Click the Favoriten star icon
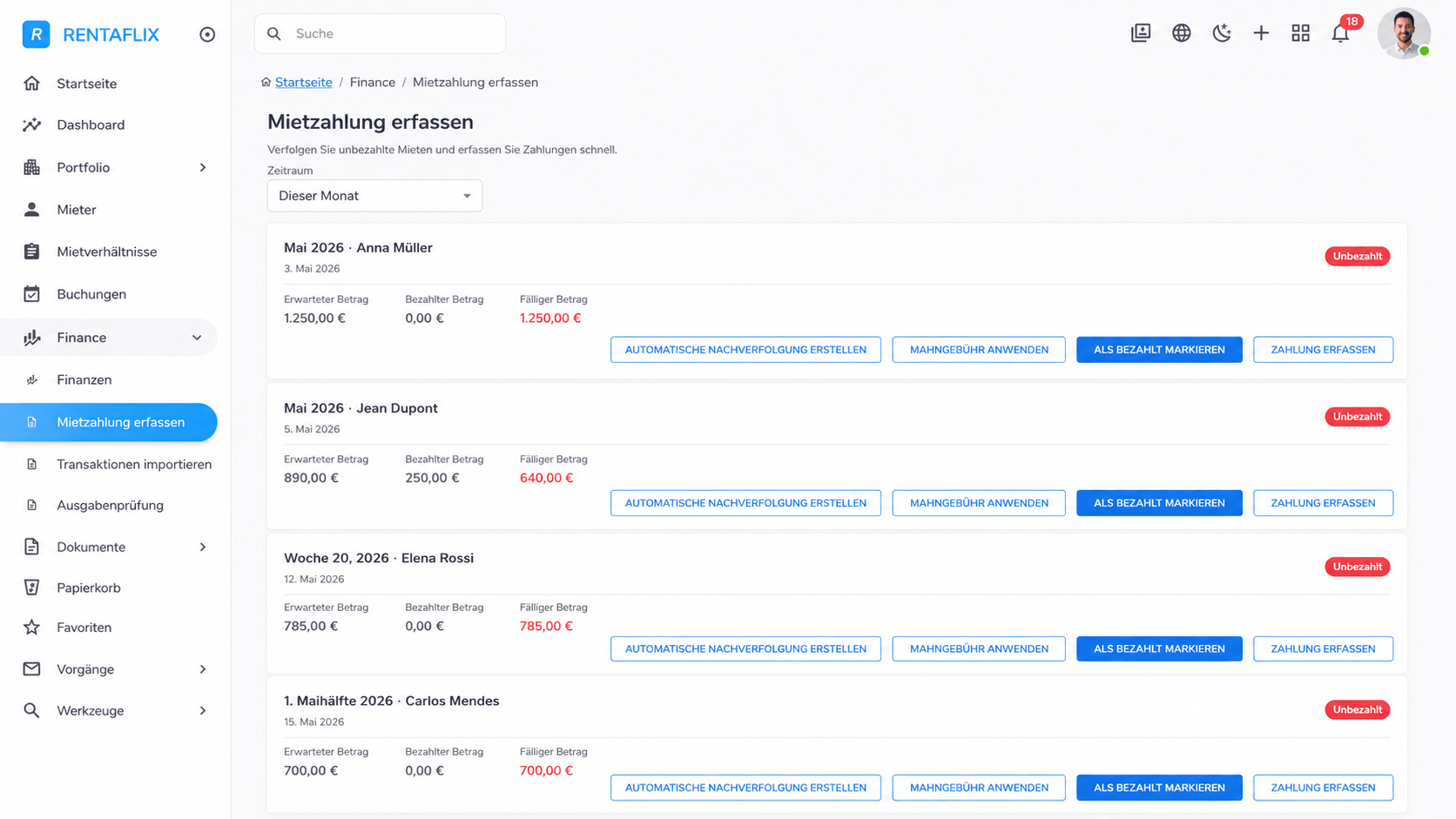This screenshot has height=819, width=1456. click(32, 627)
